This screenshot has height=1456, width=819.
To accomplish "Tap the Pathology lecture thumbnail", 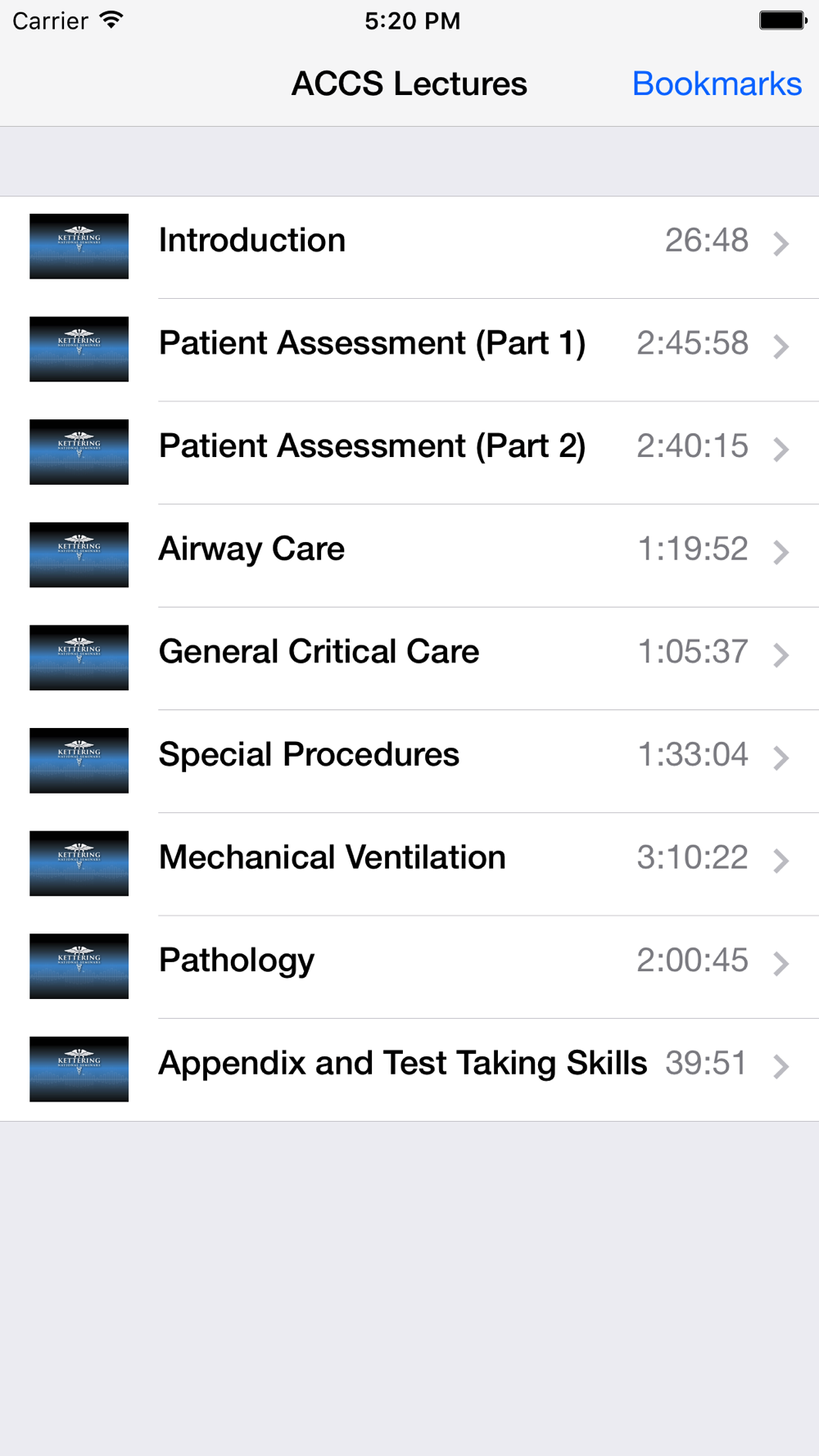I will pyautogui.click(x=79, y=966).
